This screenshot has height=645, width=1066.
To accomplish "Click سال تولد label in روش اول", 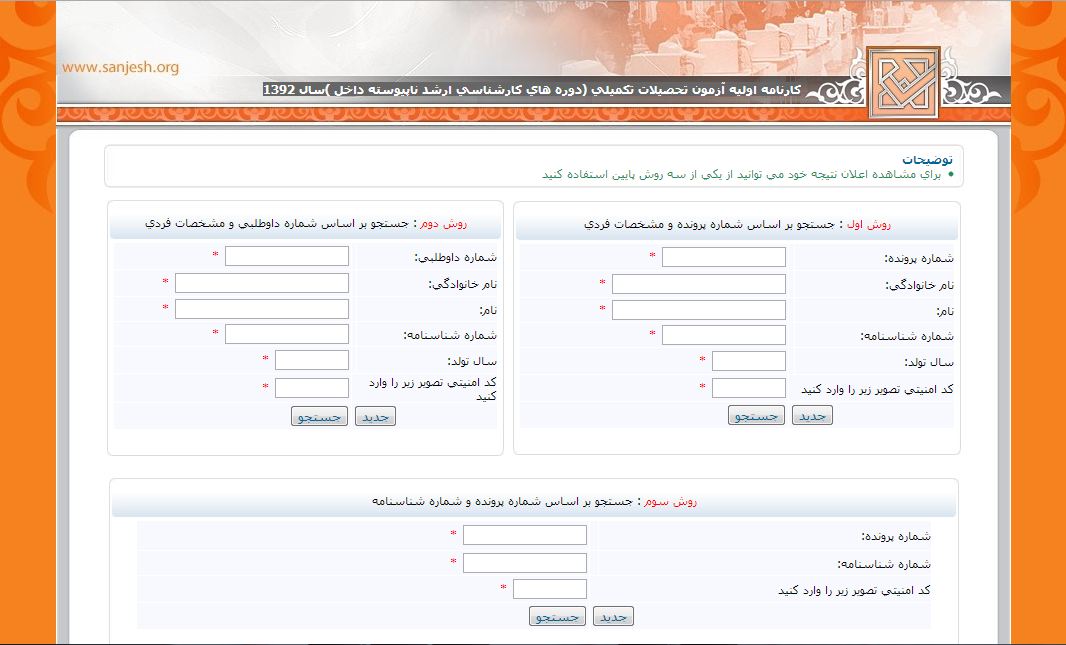I will pos(929,362).
